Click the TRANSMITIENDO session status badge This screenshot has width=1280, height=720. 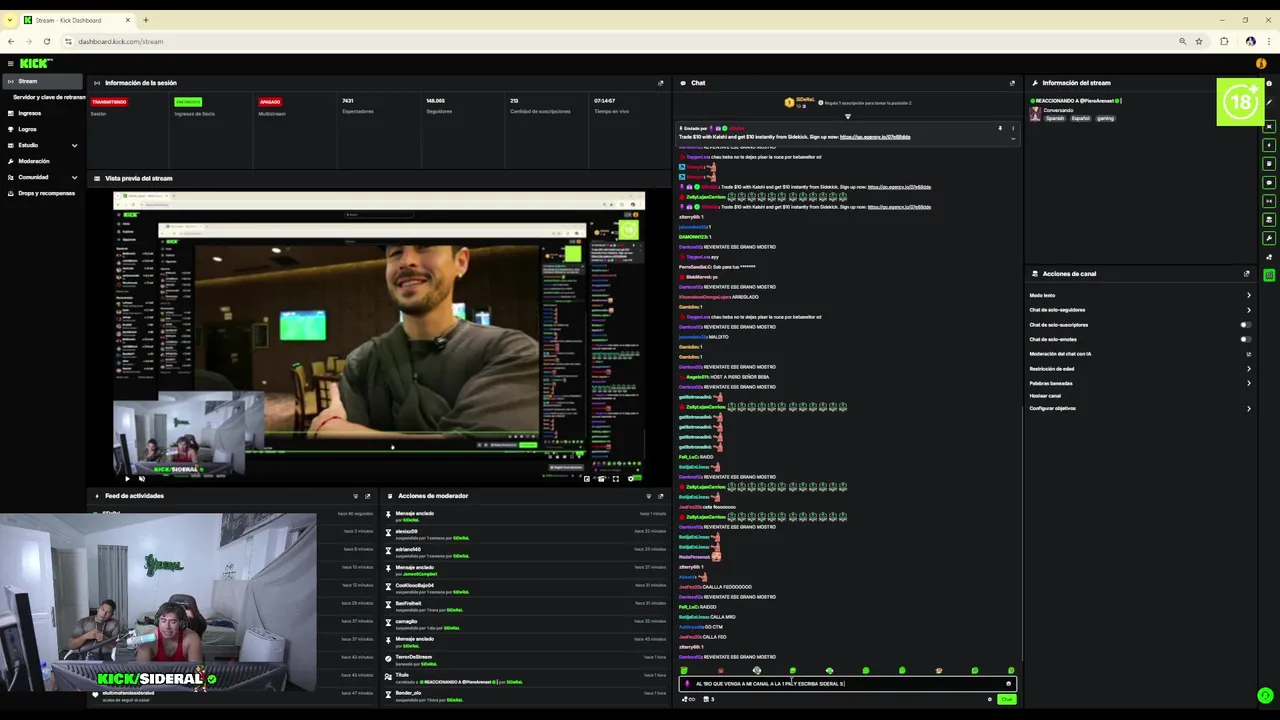(109, 102)
